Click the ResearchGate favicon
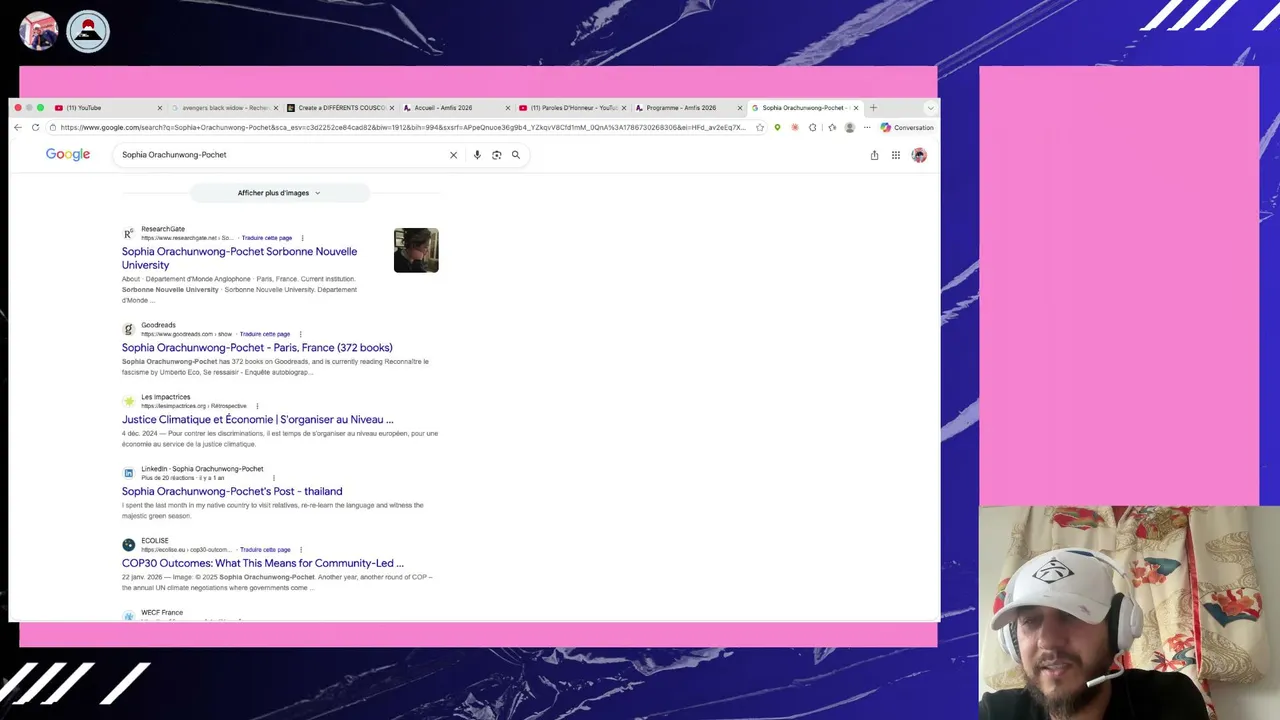 128,233
